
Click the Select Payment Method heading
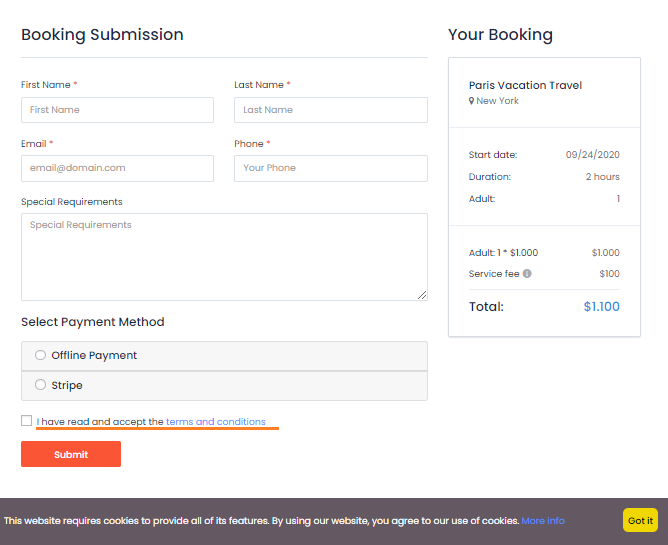pos(92,322)
